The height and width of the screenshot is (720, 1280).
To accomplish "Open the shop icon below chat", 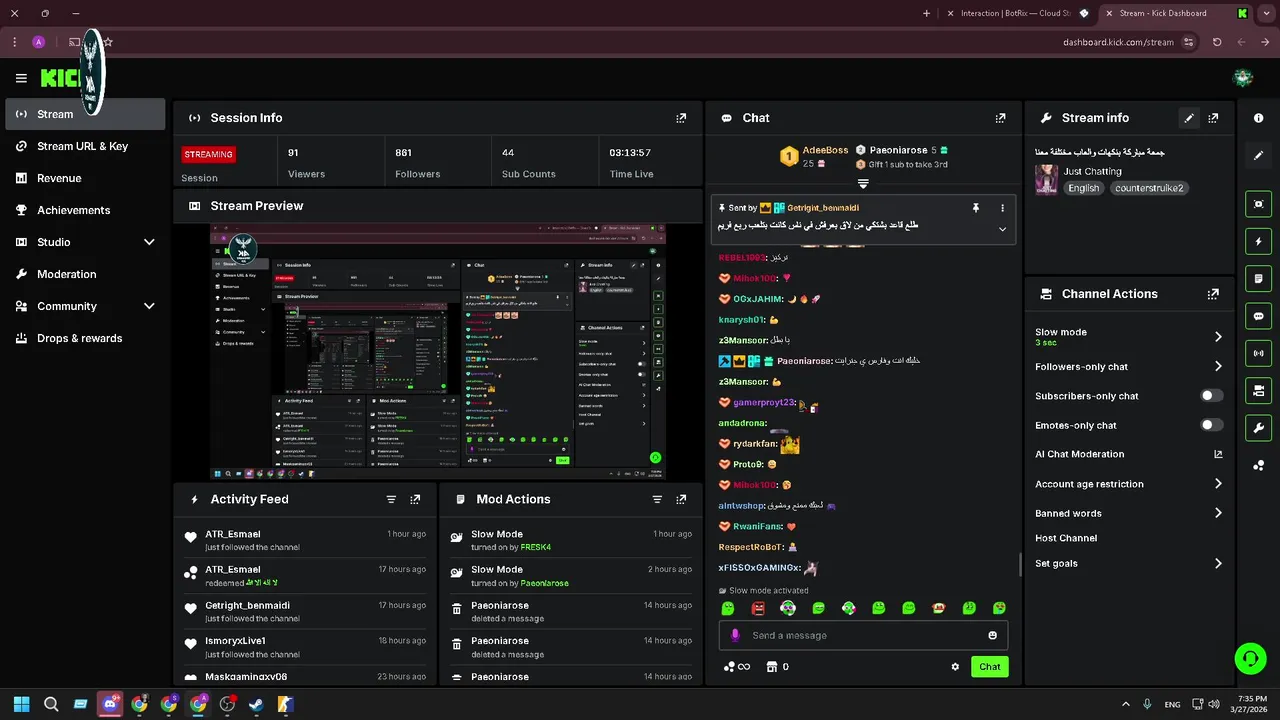I will click(x=771, y=667).
